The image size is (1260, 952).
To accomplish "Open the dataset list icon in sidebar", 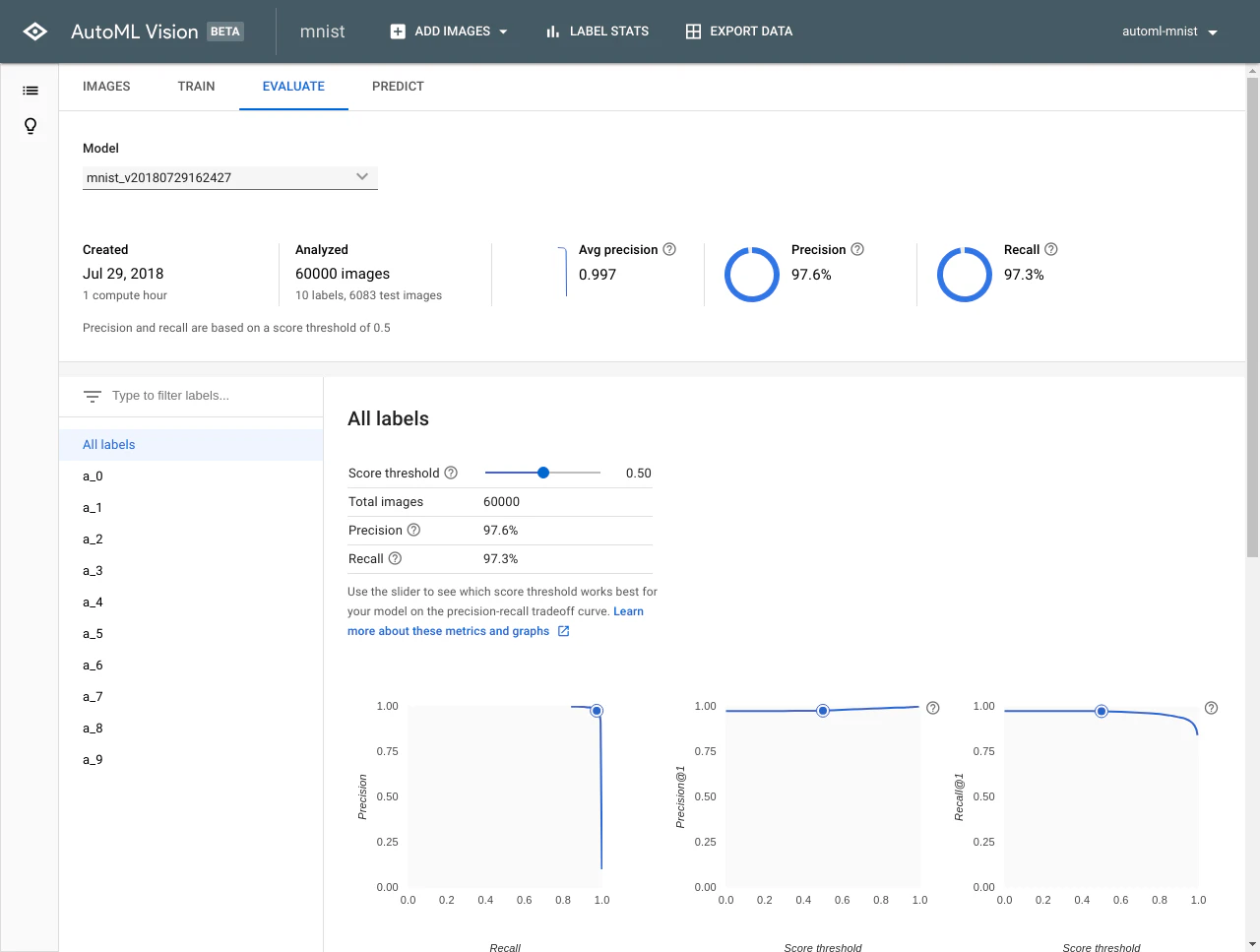I will point(31,91).
